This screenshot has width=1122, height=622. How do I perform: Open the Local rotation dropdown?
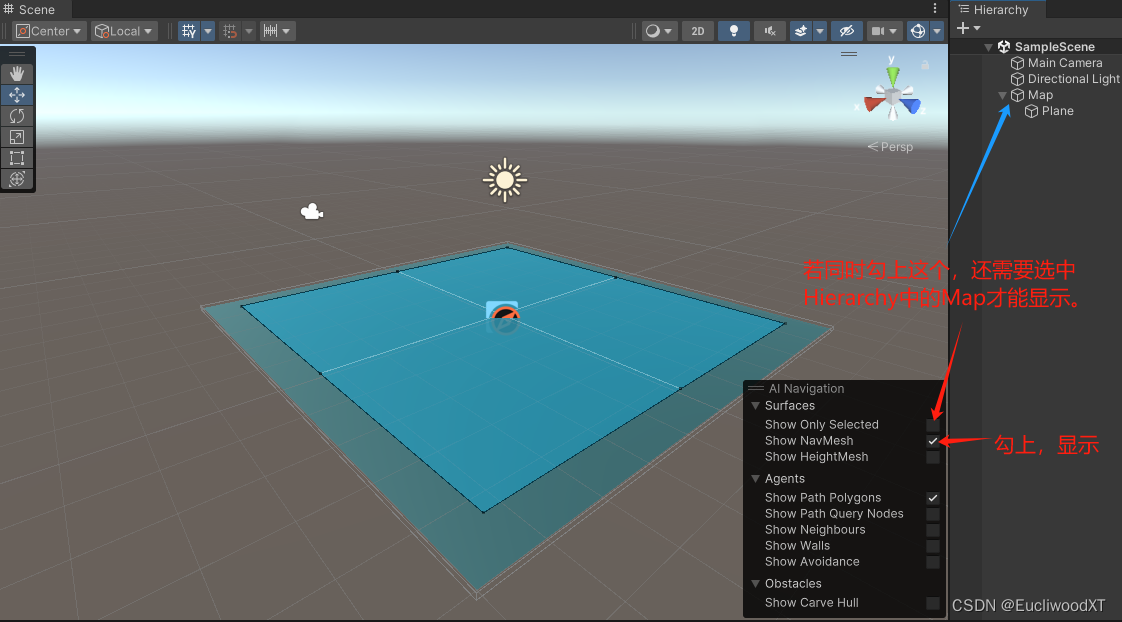pos(125,31)
